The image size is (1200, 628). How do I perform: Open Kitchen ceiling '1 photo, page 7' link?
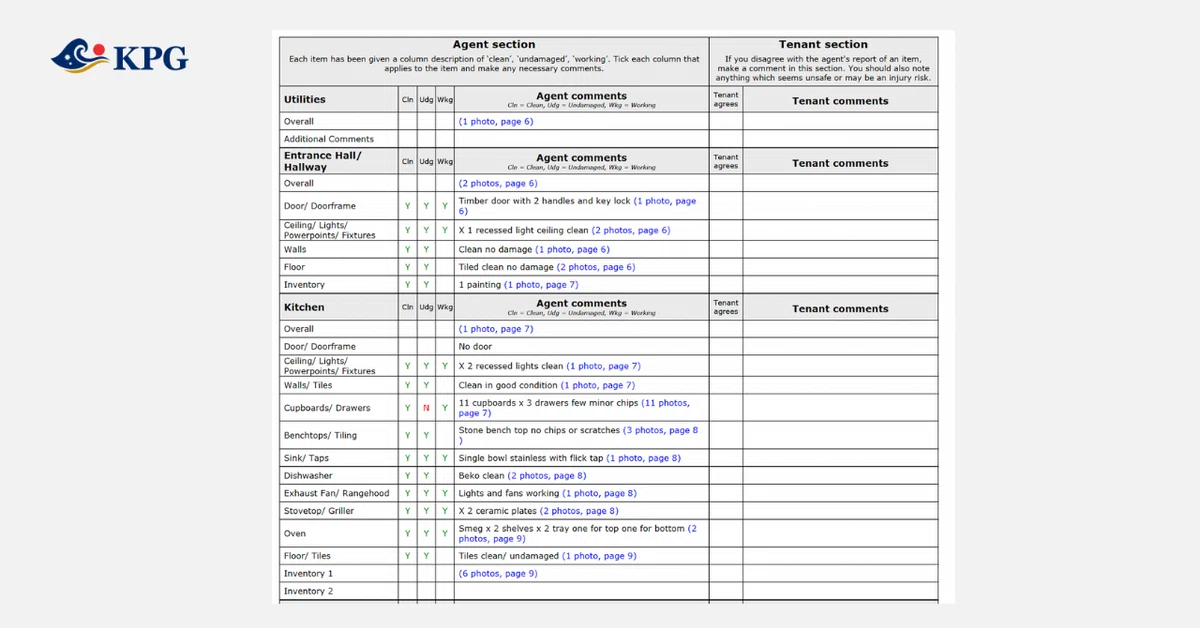(603, 366)
